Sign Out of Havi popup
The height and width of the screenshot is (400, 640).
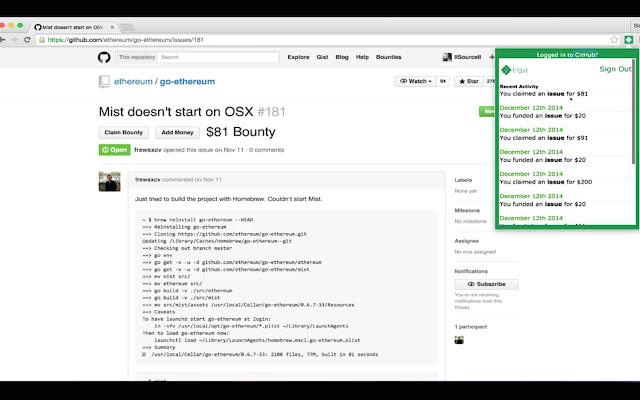(x=615, y=69)
